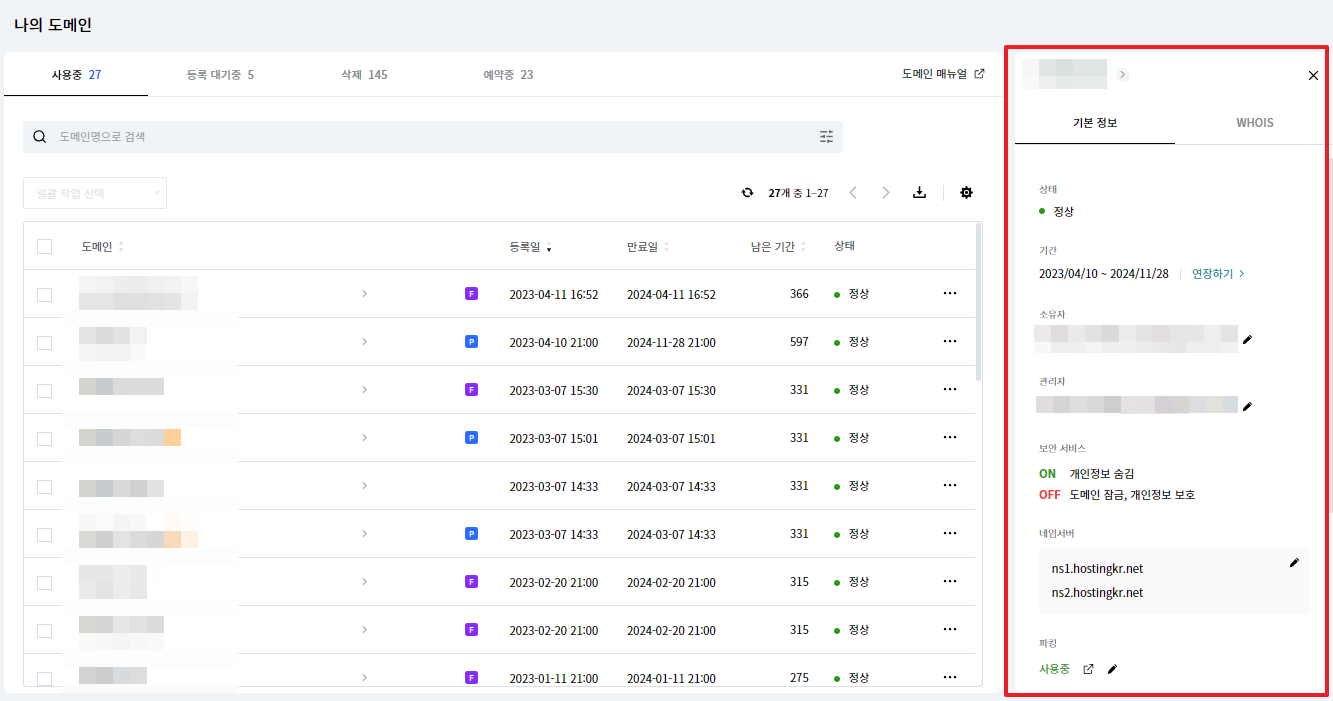Click the P badge in the 2023-03-07 15:01 row
Viewport: 1333px width, 701px height.
coord(471,438)
